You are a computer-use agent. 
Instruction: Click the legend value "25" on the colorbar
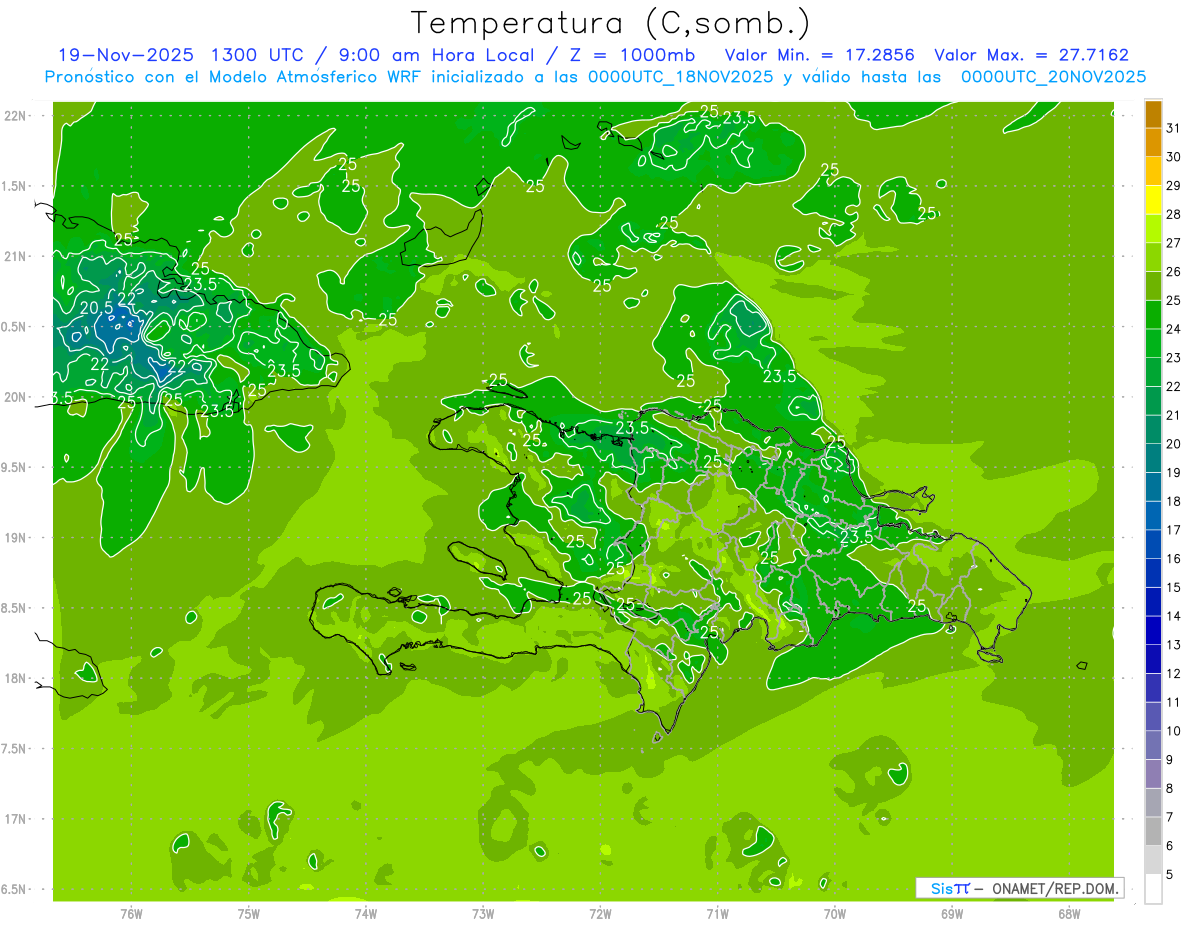(1174, 300)
